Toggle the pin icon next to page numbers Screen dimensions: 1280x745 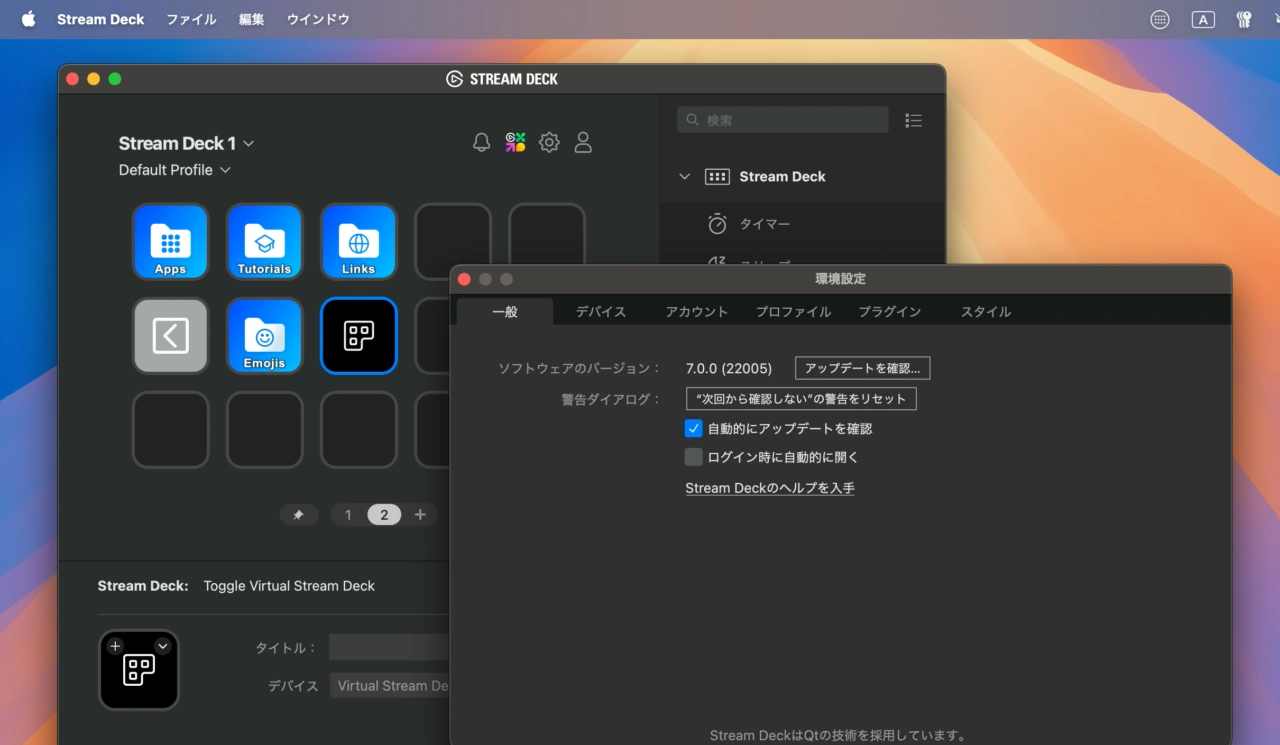point(299,514)
